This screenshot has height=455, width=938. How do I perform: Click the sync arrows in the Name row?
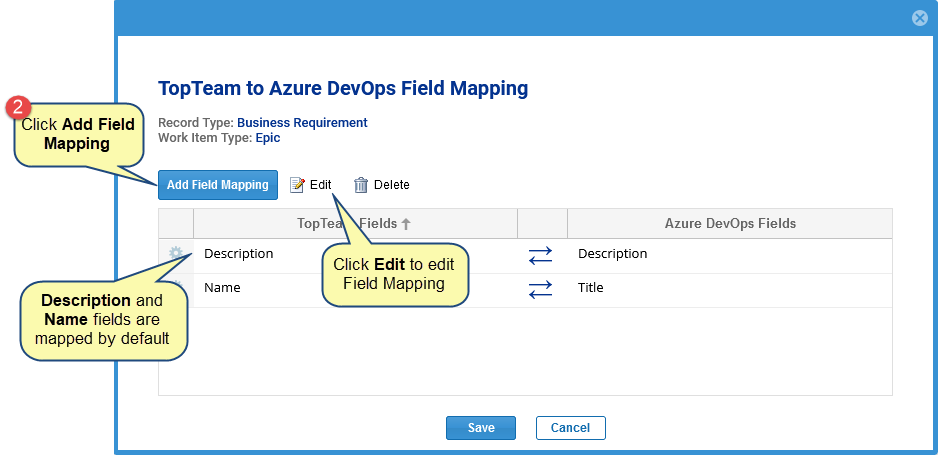pos(540,290)
